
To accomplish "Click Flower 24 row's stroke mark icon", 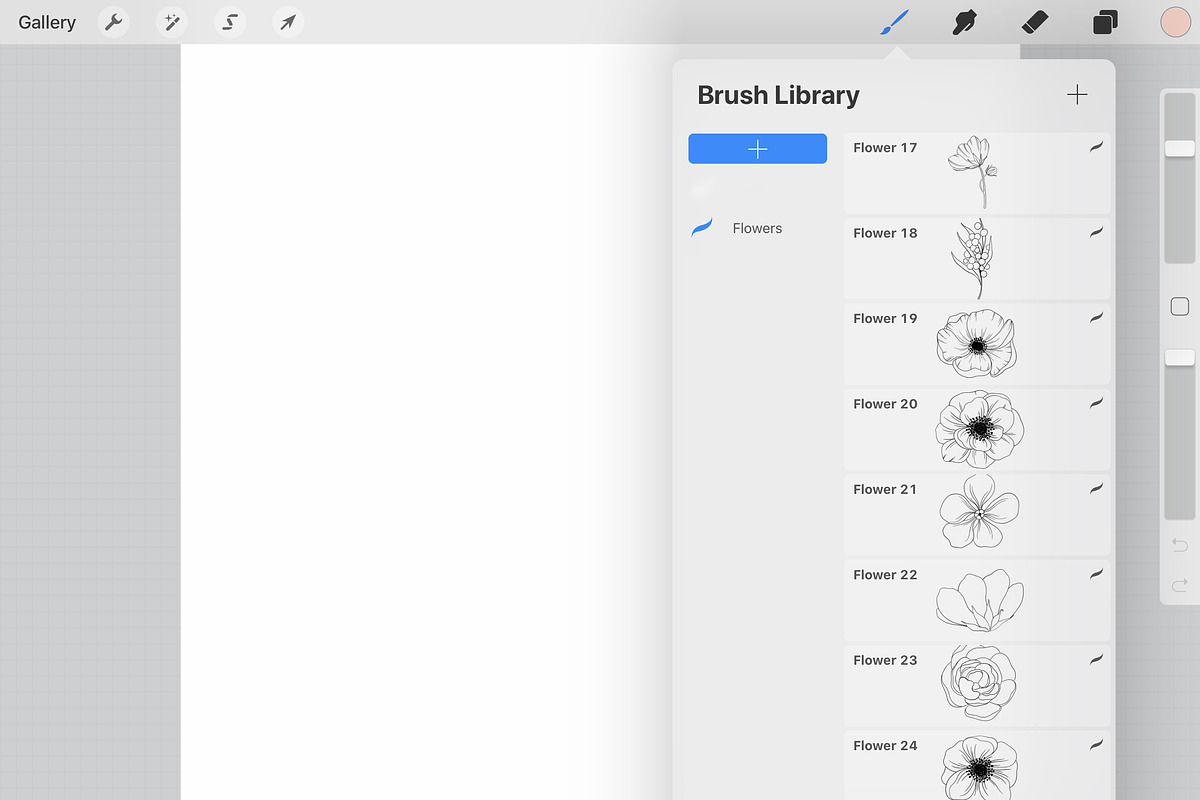I will tap(1096, 745).
